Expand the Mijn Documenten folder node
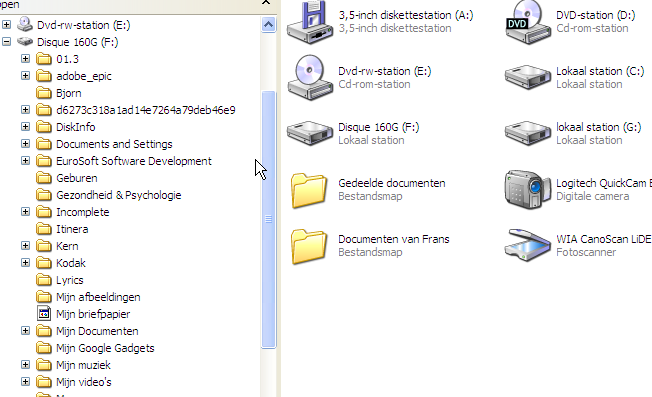The image size is (652, 397). click(25, 330)
